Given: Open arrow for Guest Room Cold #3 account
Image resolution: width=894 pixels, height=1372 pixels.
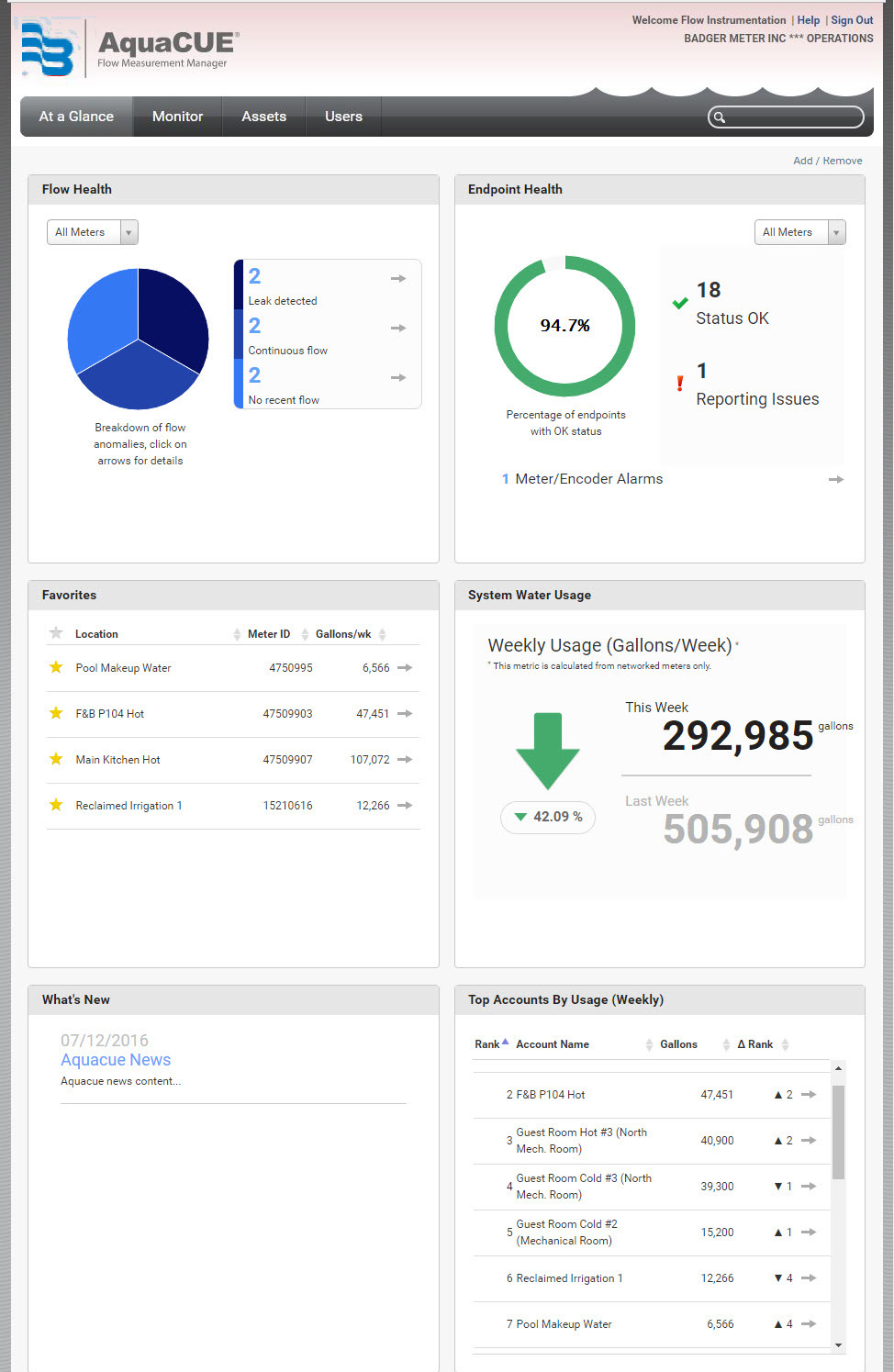Looking at the screenshot, I should click(809, 1186).
